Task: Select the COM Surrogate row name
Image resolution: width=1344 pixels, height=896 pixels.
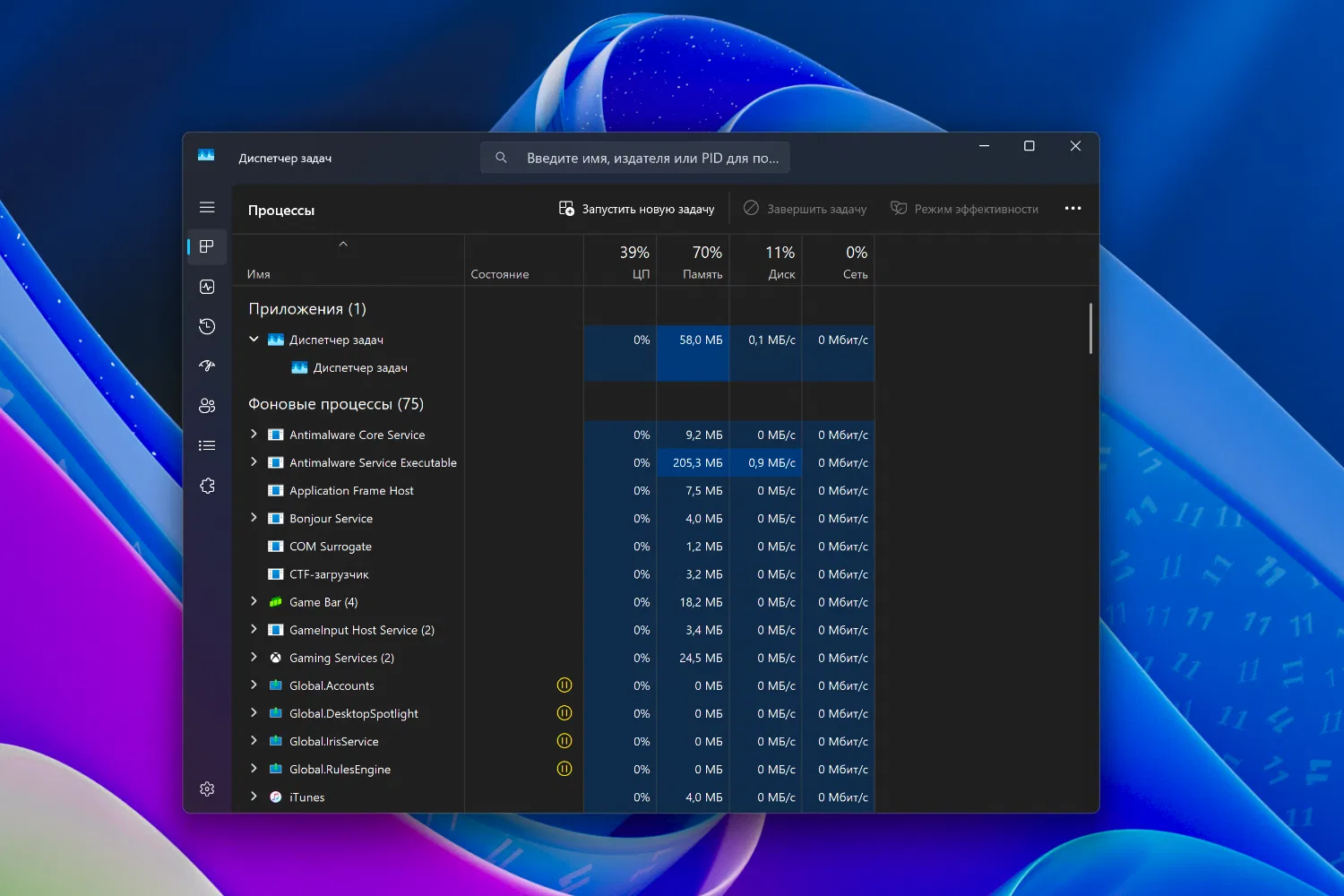Action: (x=331, y=547)
